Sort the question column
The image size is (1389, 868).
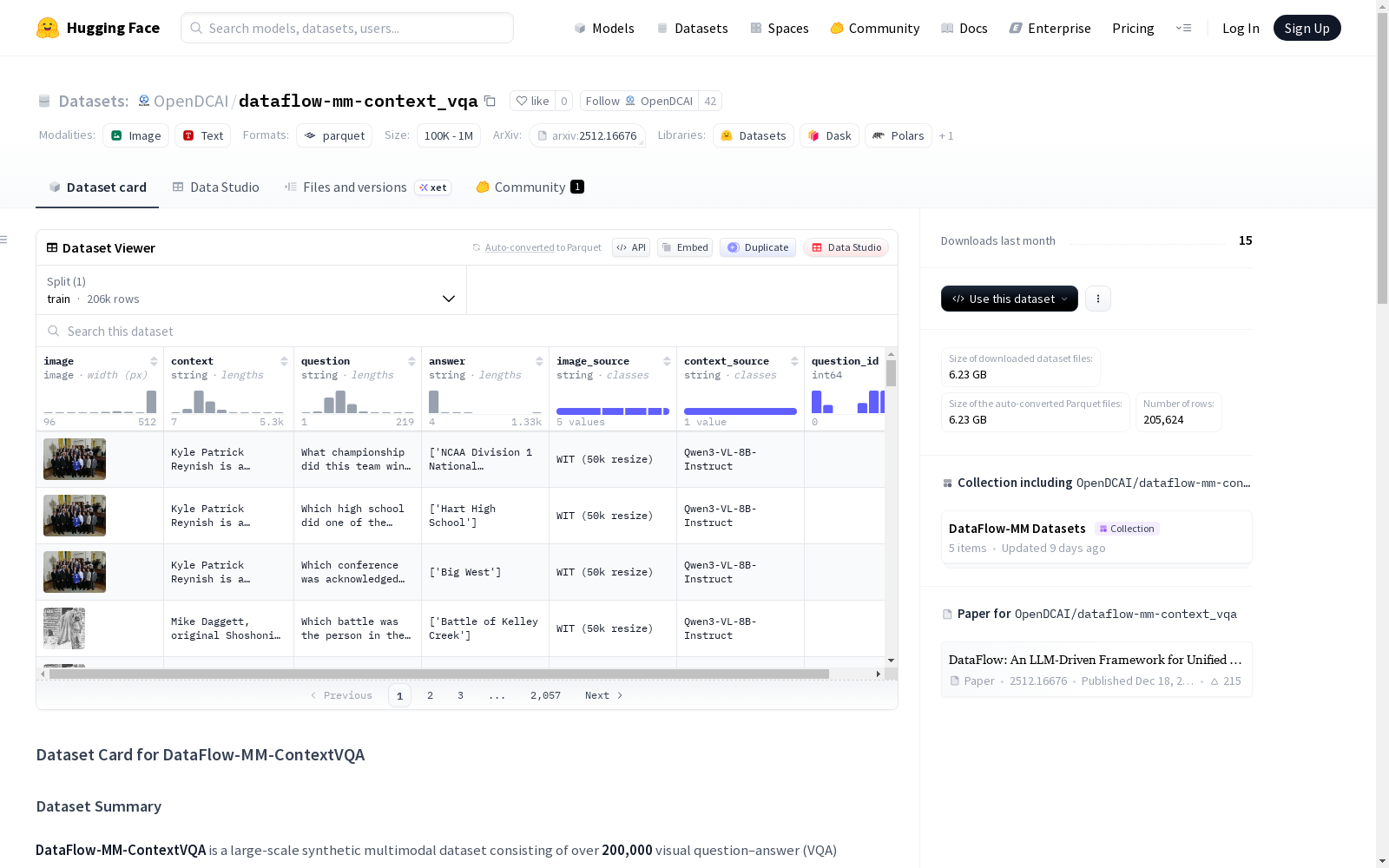pyautogui.click(x=411, y=361)
